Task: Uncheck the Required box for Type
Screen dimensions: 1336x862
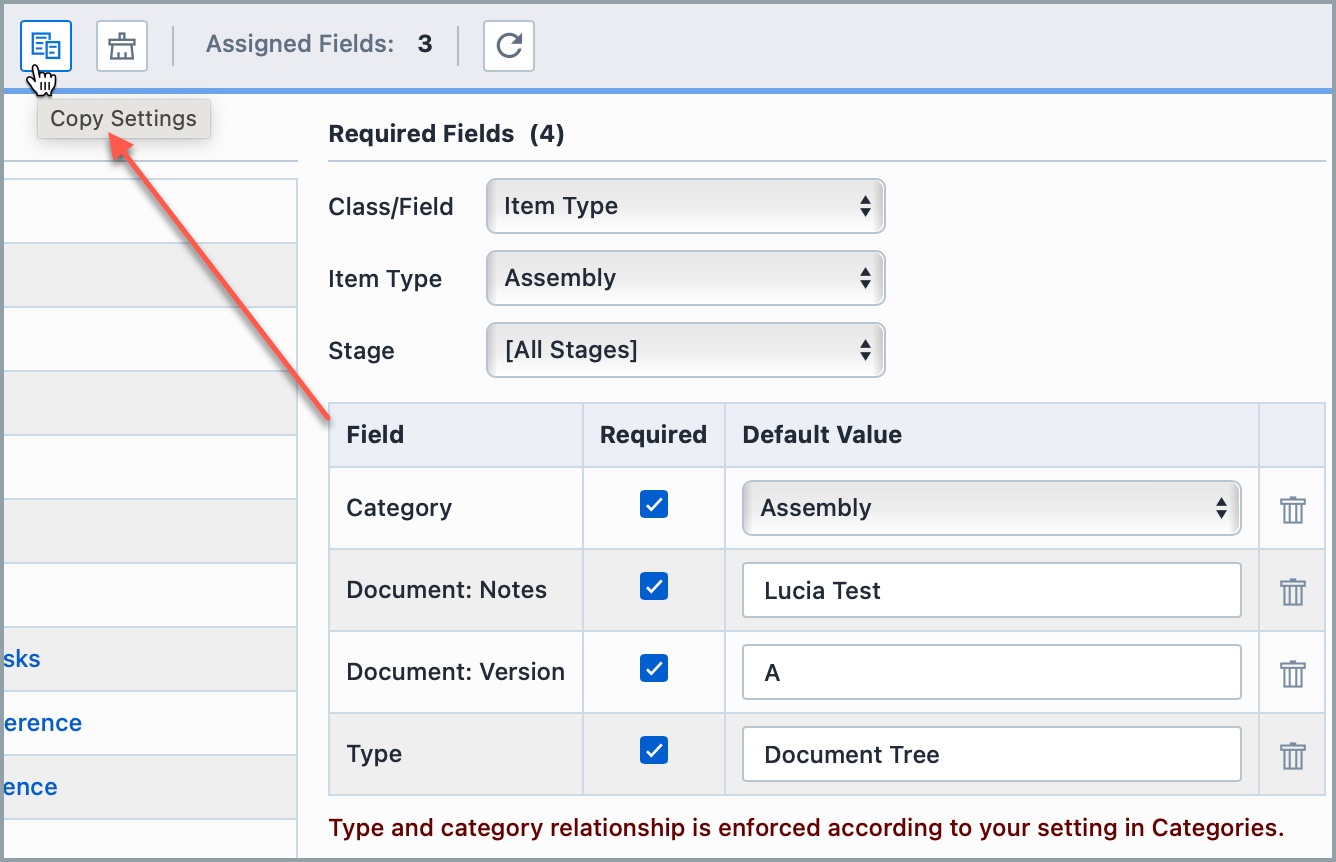Action: coord(653,750)
